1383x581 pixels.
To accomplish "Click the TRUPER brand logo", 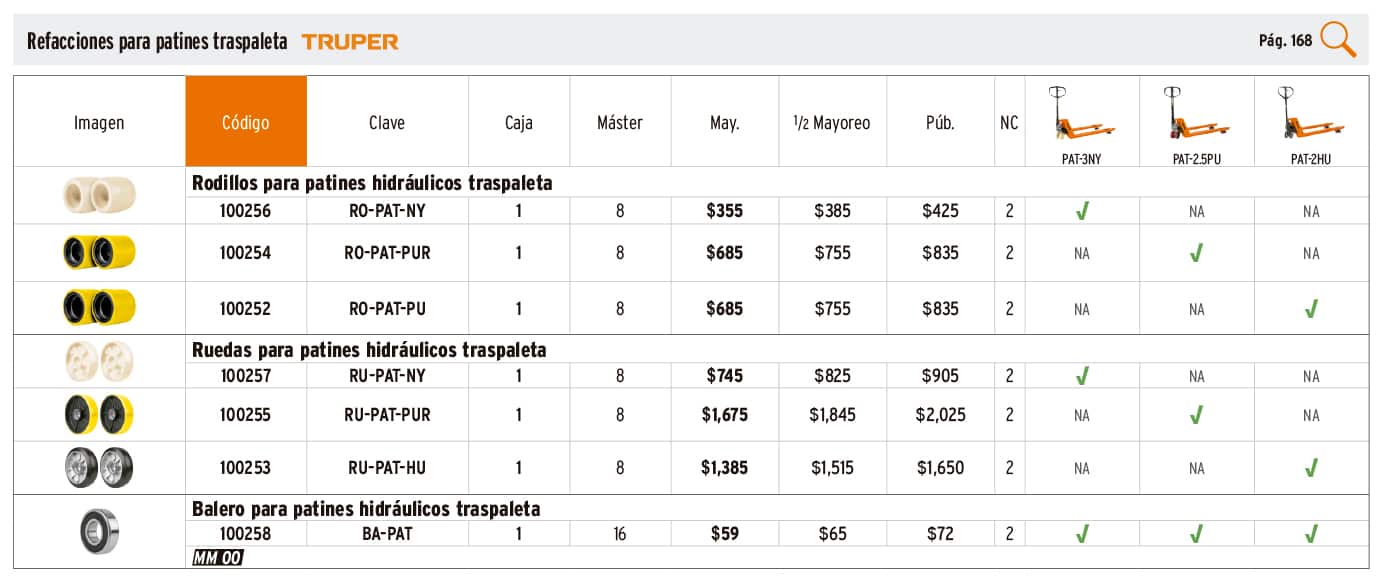I will point(350,42).
